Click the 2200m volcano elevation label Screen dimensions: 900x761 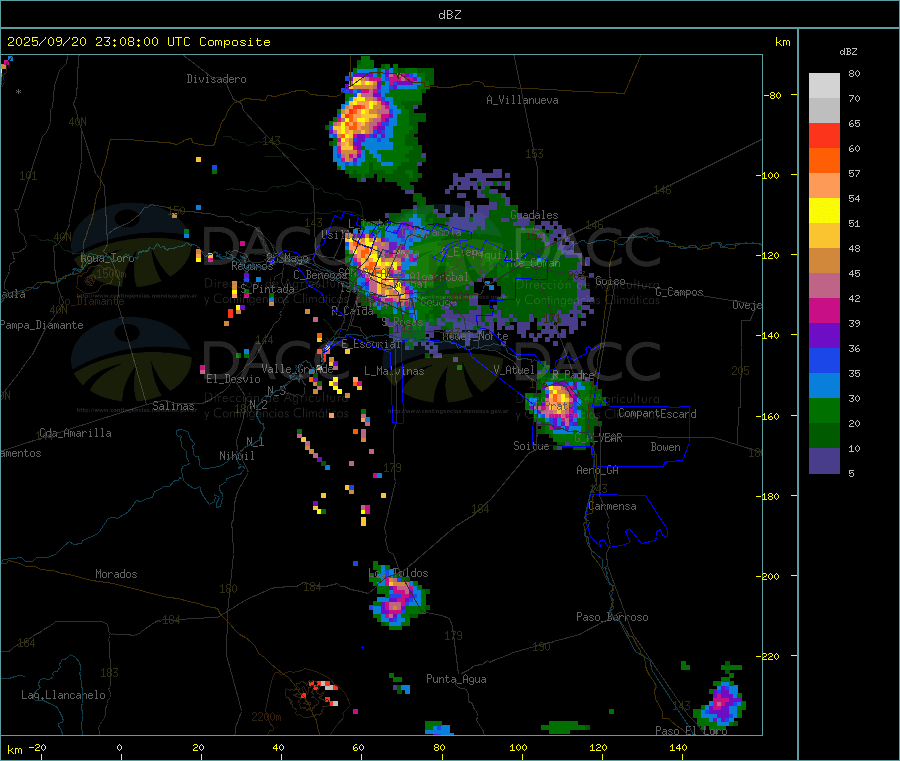click(266, 717)
